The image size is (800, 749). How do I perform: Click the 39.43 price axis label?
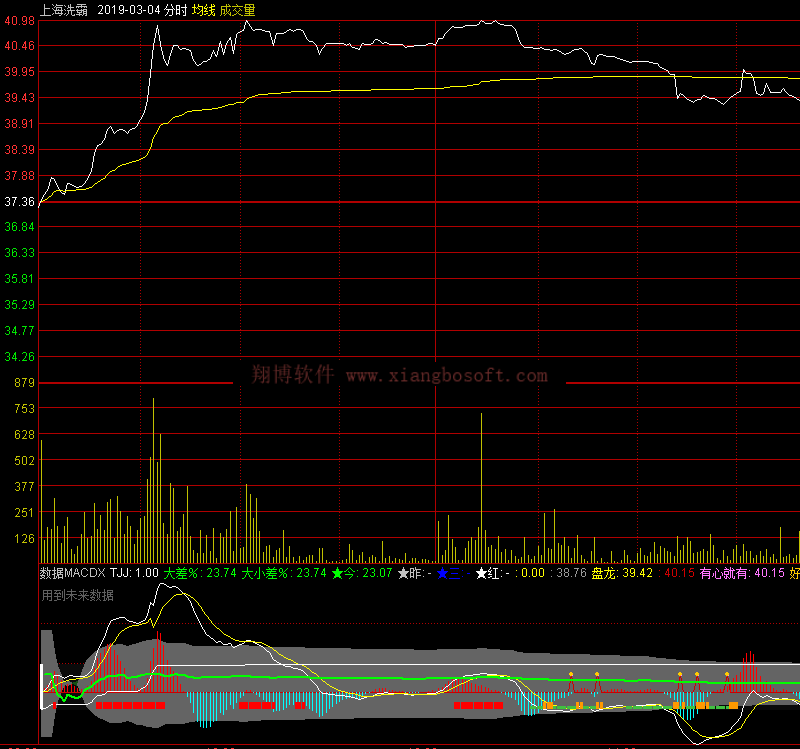(x=19, y=97)
